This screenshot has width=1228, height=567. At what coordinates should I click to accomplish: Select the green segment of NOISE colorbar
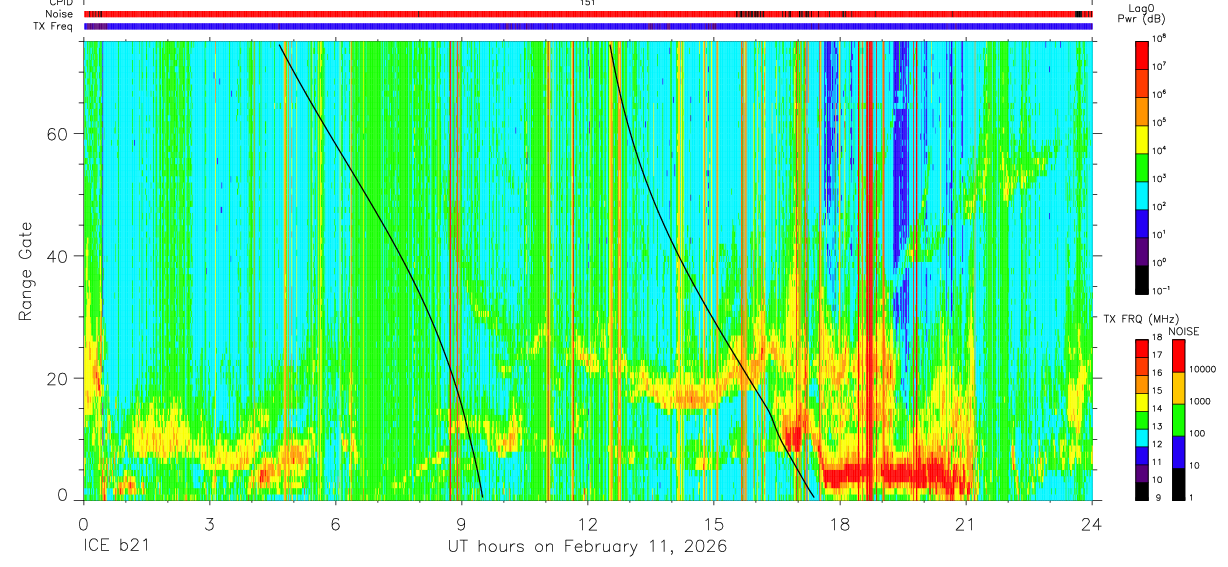pyautogui.click(x=1177, y=419)
